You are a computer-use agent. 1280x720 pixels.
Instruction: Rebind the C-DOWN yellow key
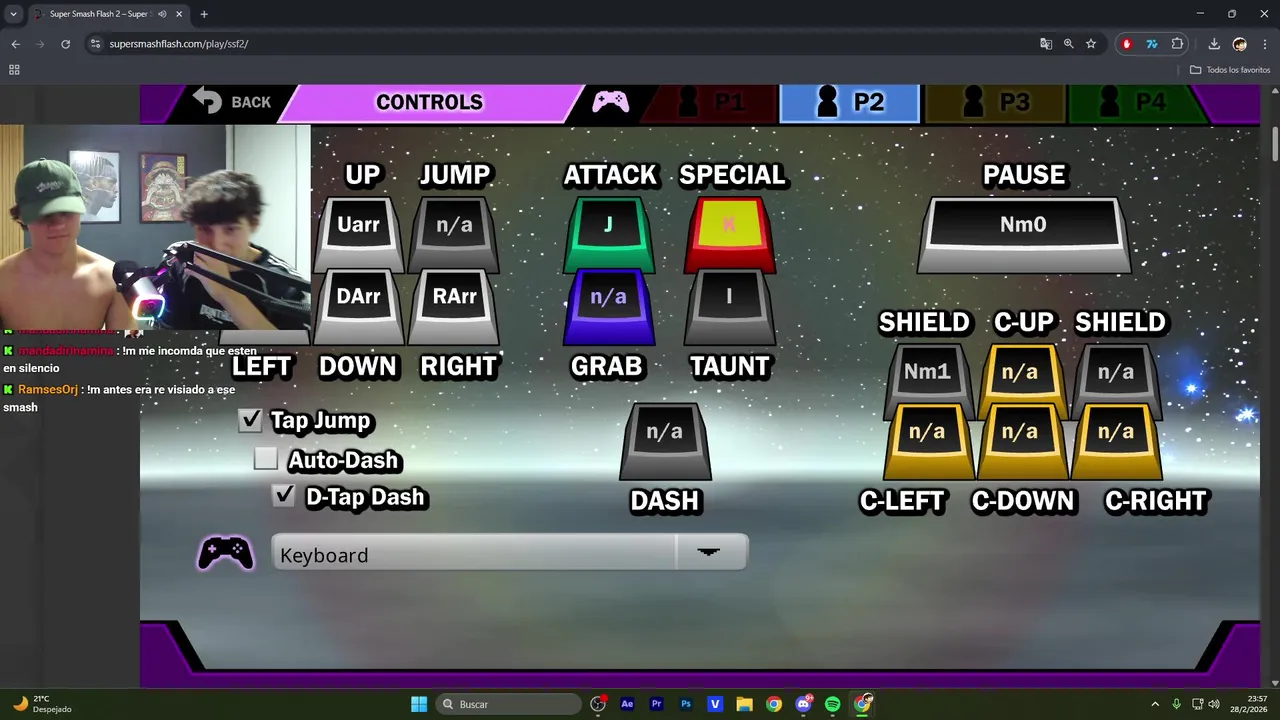(1020, 441)
